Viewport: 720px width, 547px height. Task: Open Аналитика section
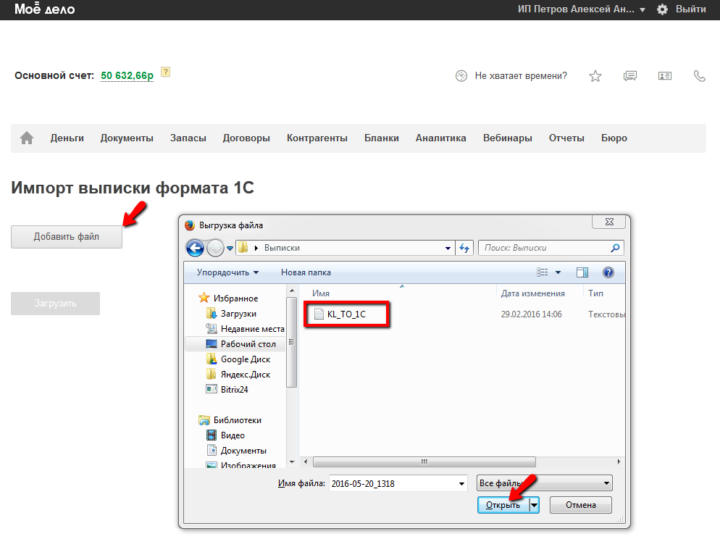(x=441, y=138)
